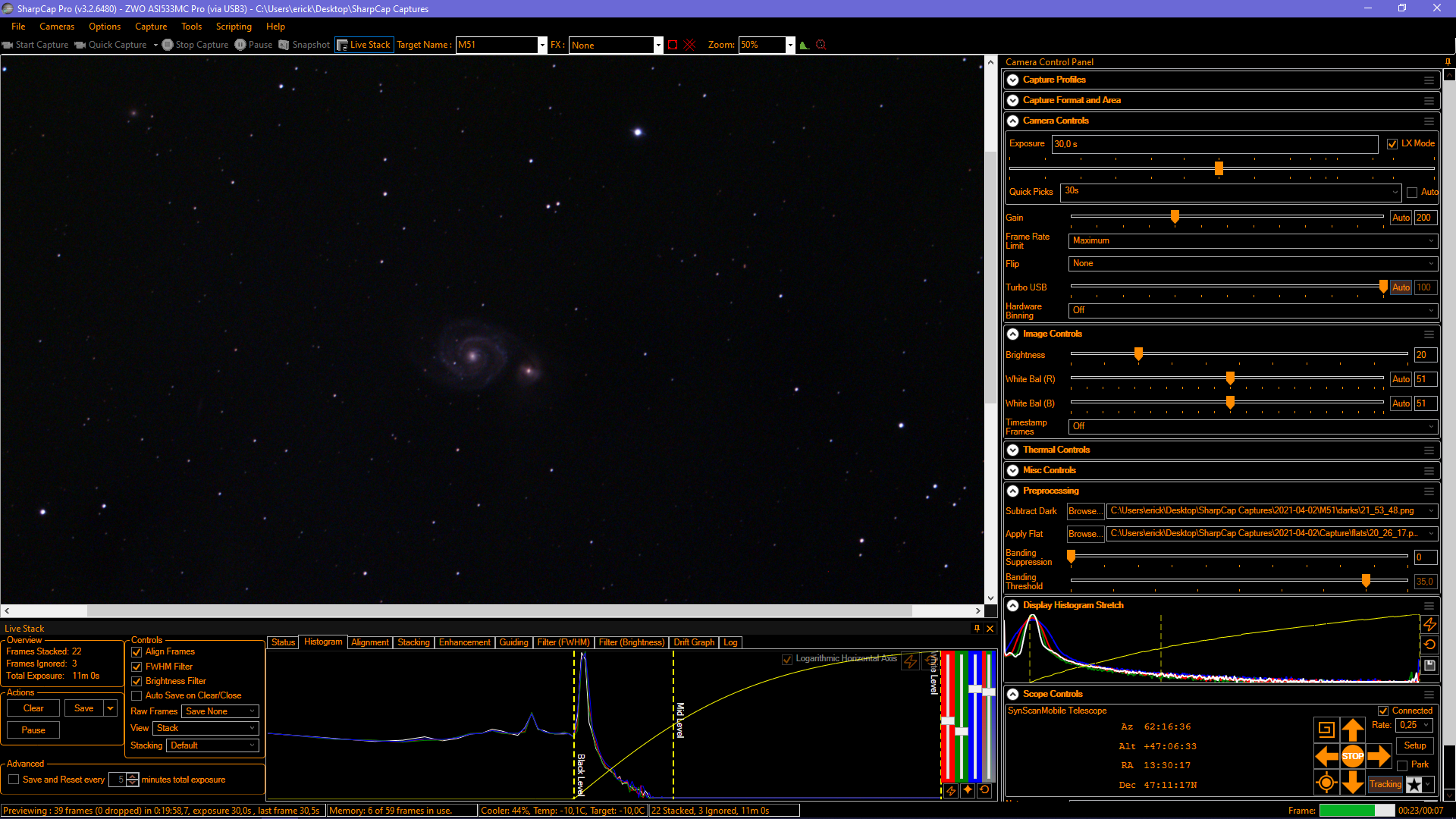
Task: Close the Live Stack panel
Action: click(x=990, y=629)
